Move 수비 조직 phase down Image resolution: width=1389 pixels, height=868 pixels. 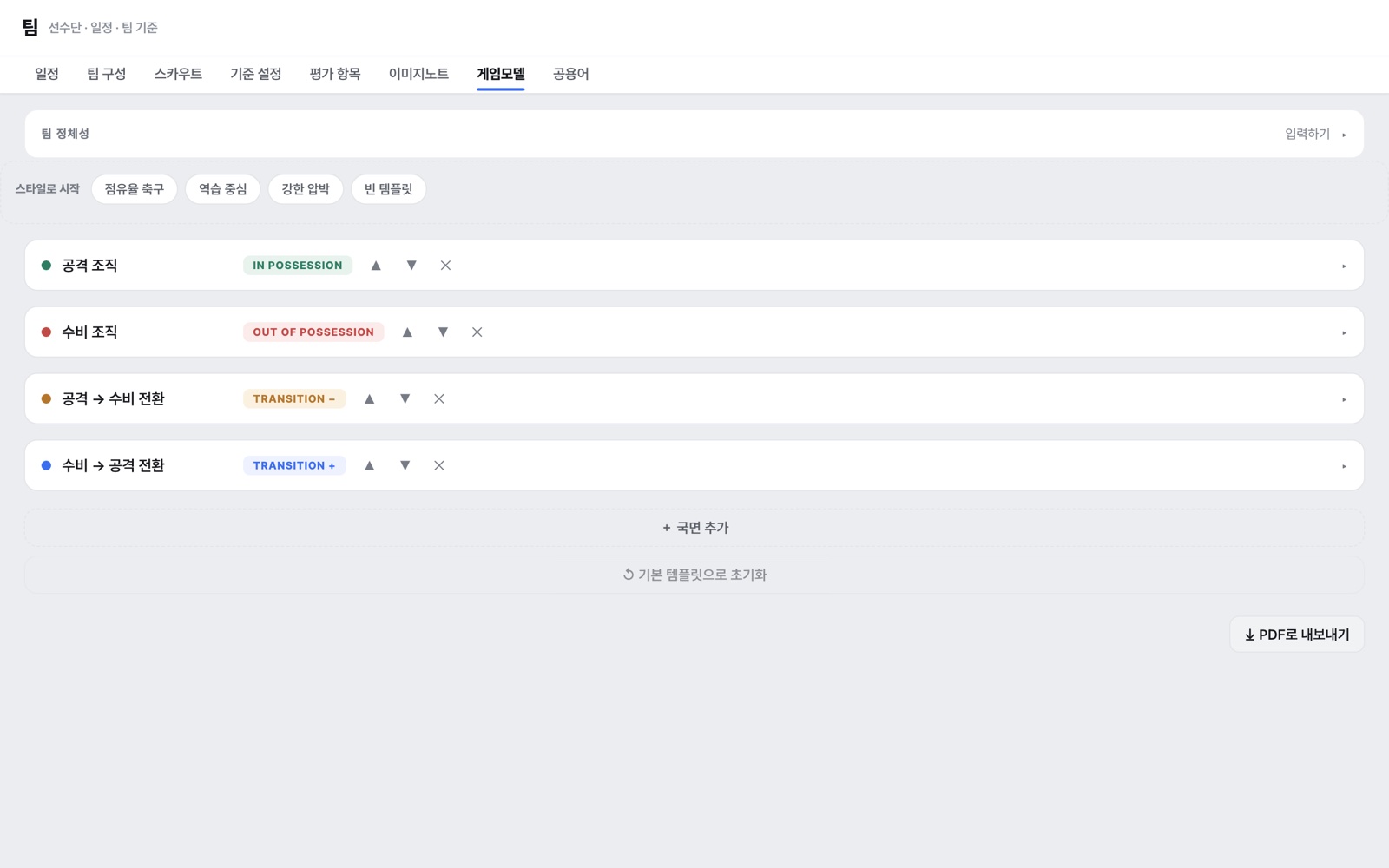click(443, 332)
